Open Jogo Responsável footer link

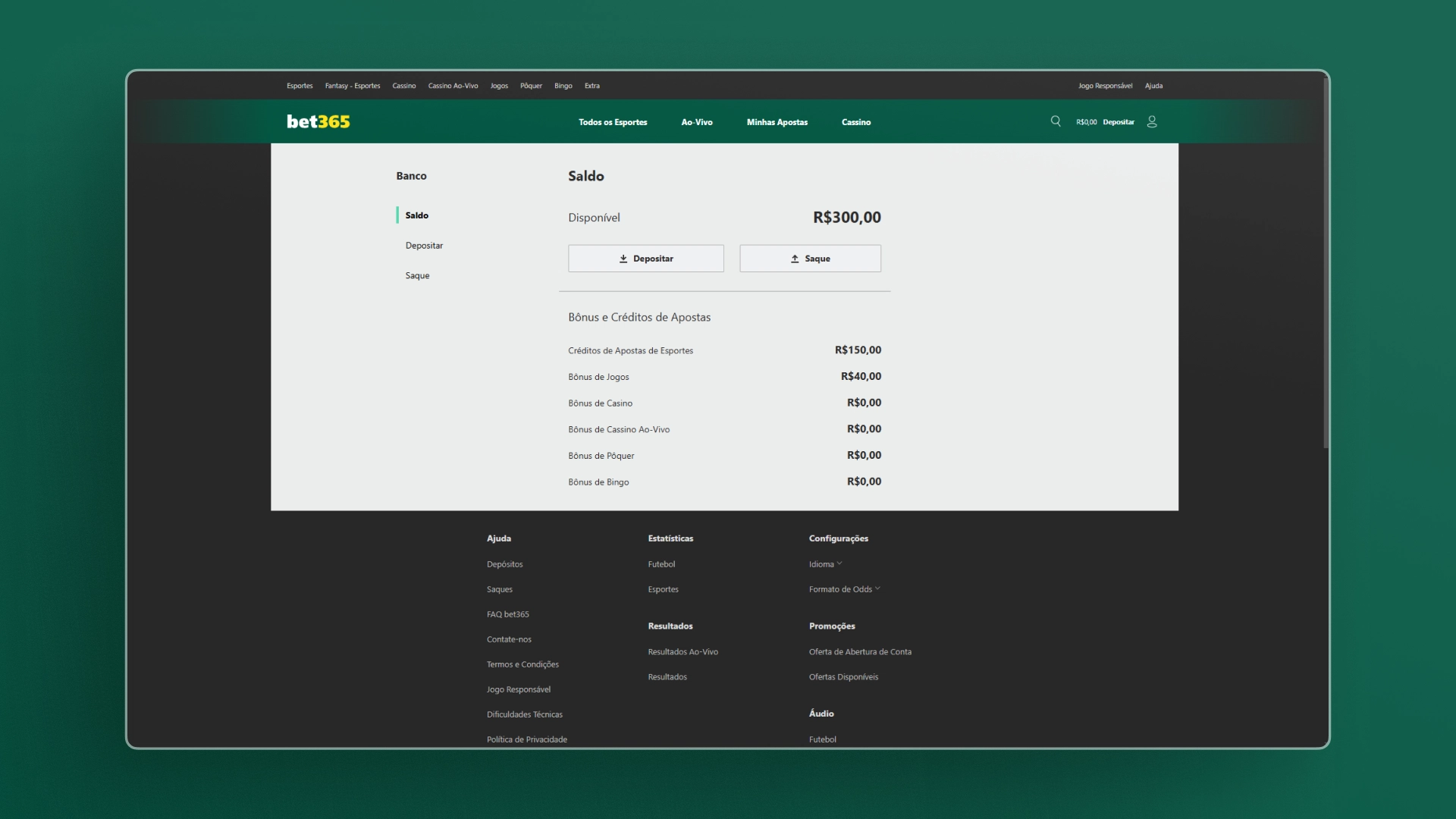519,689
